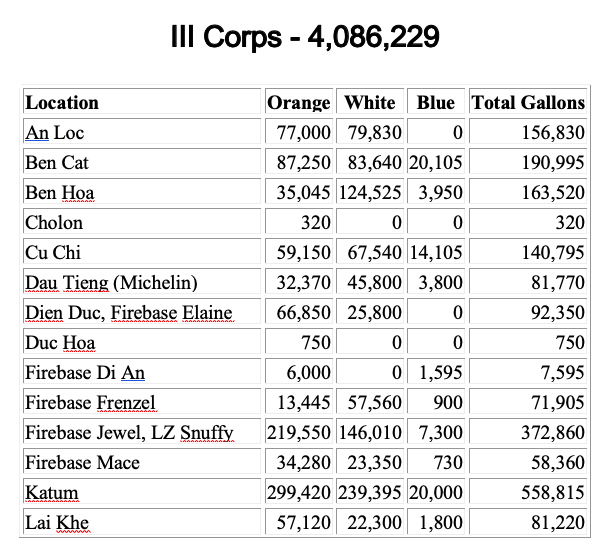The height and width of the screenshot is (558, 607).
Task: Select the Location column header
Action: point(62,102)
